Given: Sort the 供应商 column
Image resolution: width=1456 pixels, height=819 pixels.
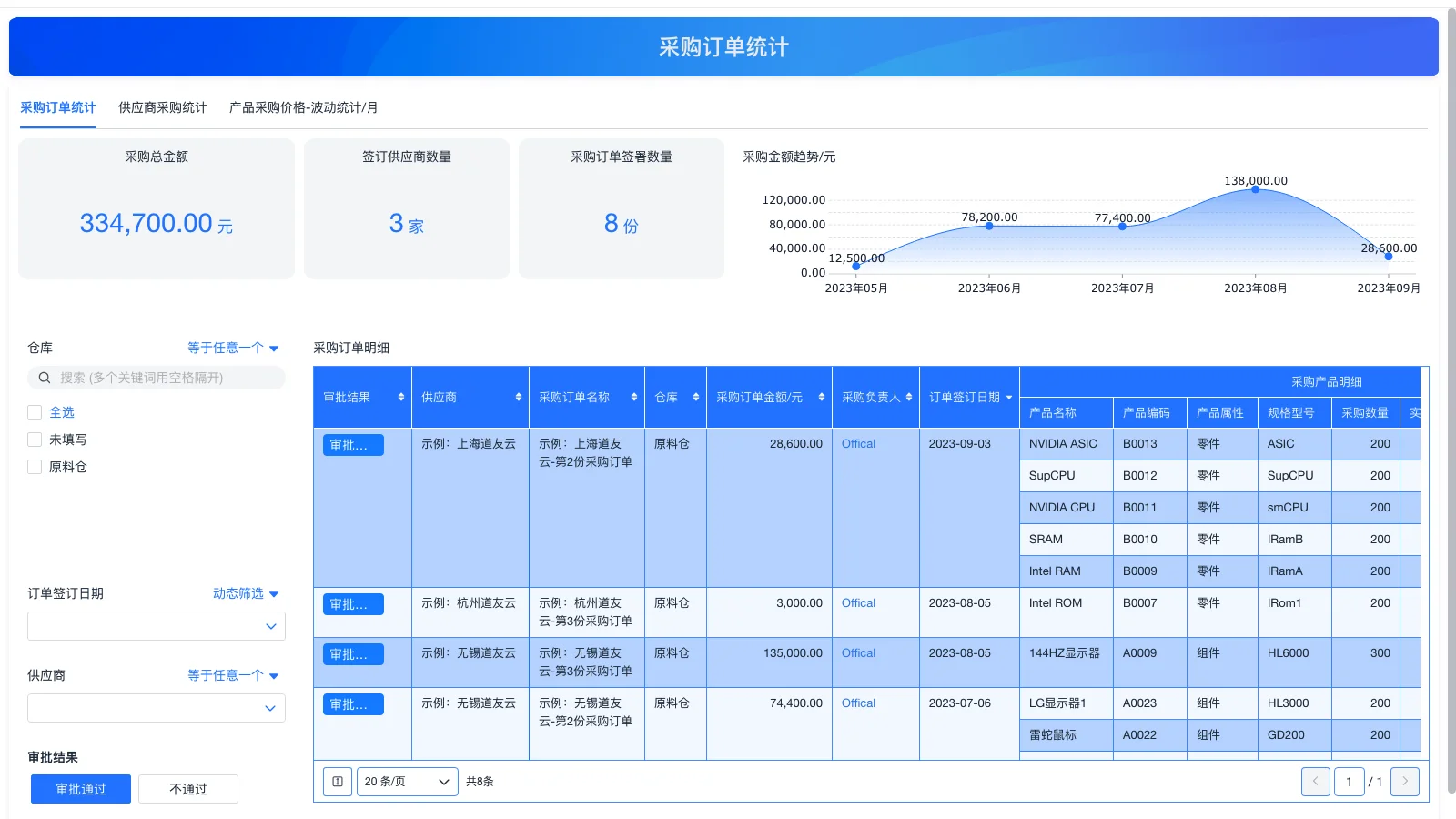Looking at the screenshot, I should coord(519,397).
